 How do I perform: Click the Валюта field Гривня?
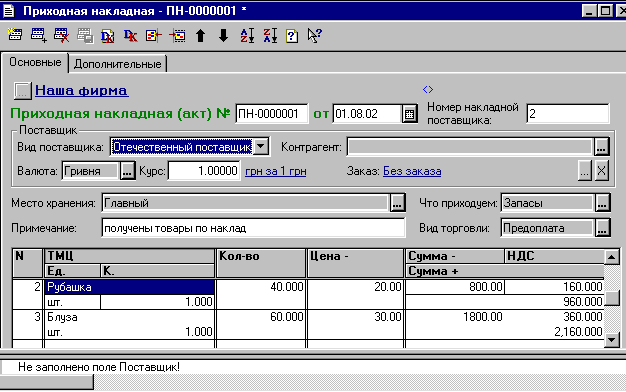(91, 171)
